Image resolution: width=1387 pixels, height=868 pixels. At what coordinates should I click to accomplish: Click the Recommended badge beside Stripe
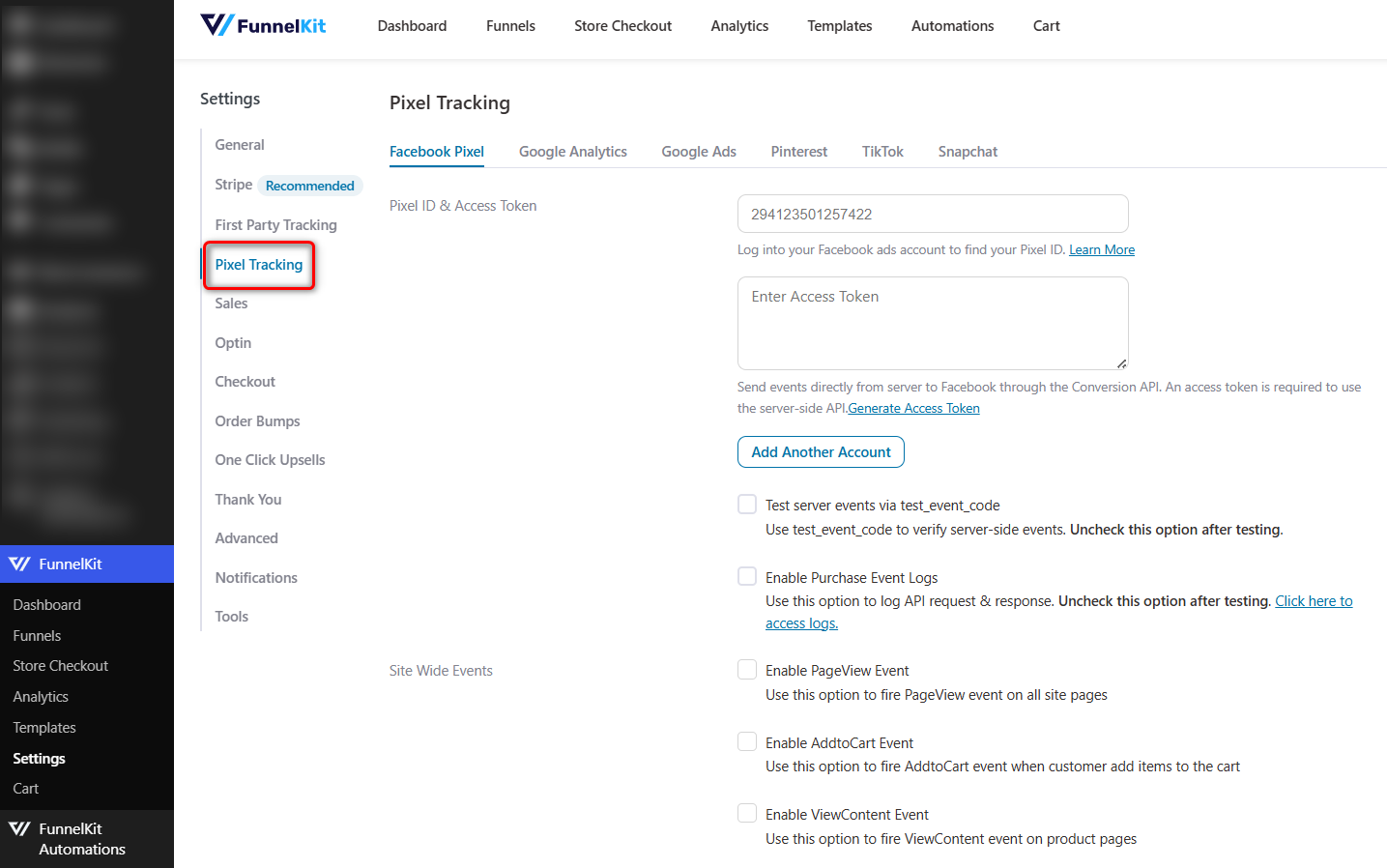coord(309,186)
